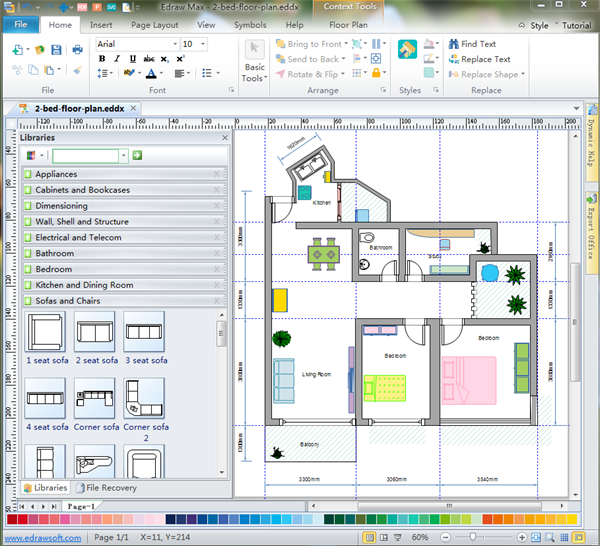Click the Bold formatting icon
Viewport: 600px width, 546px height.
[x=102, y=59]
